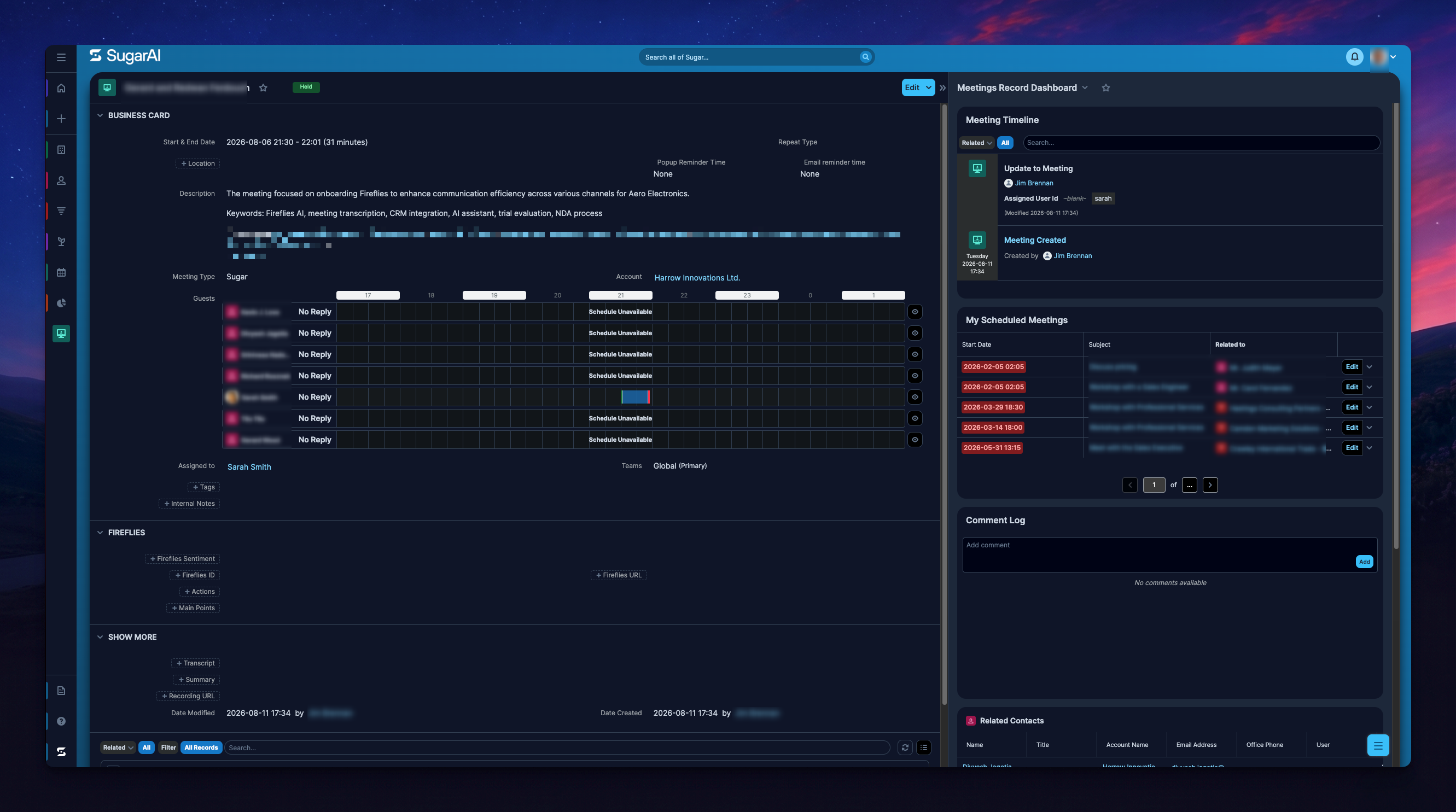Click the plus quick-create sidebar icon

point(61,119)
